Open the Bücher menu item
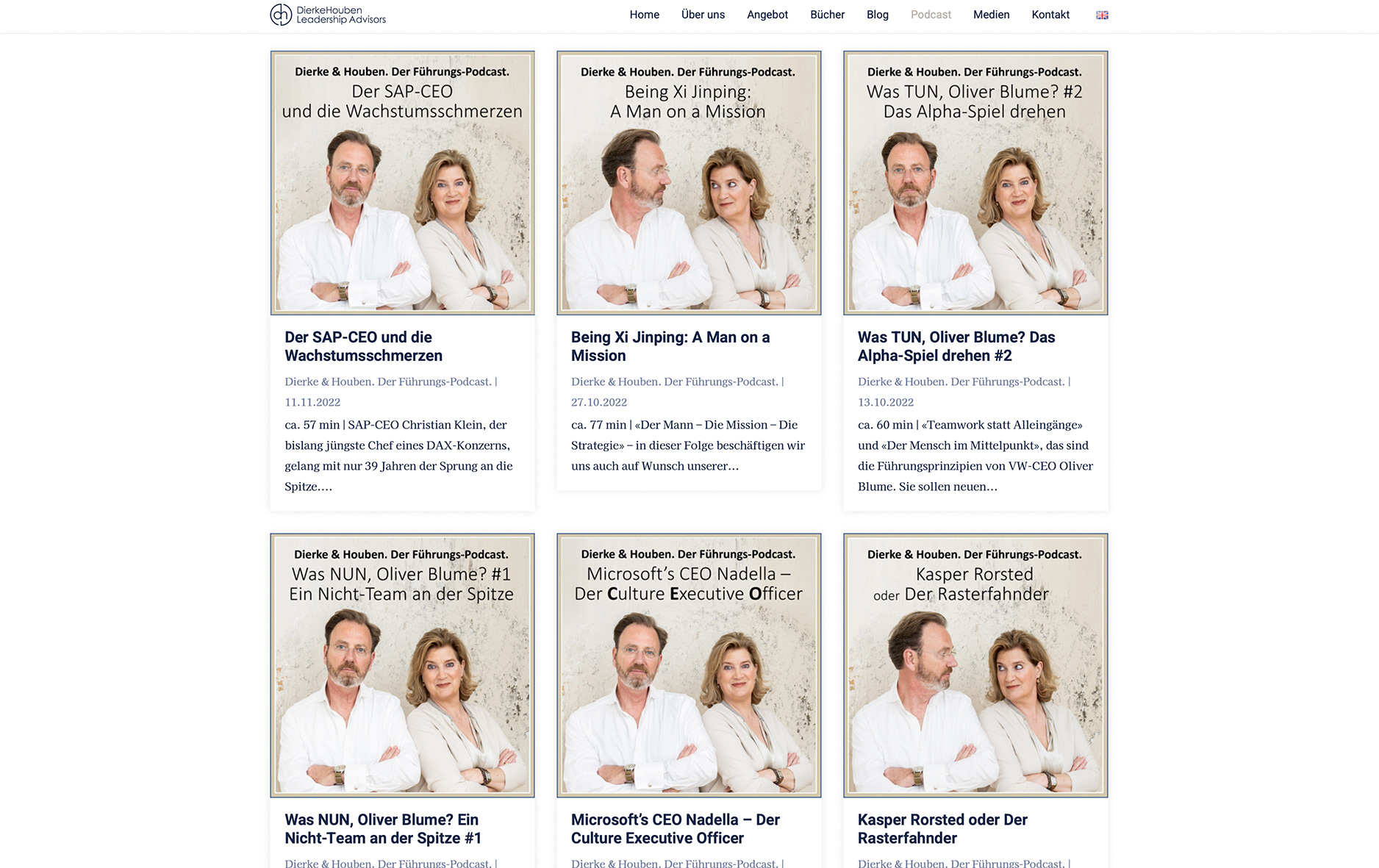Viewport: 1379px width, 868px height. 827,15
